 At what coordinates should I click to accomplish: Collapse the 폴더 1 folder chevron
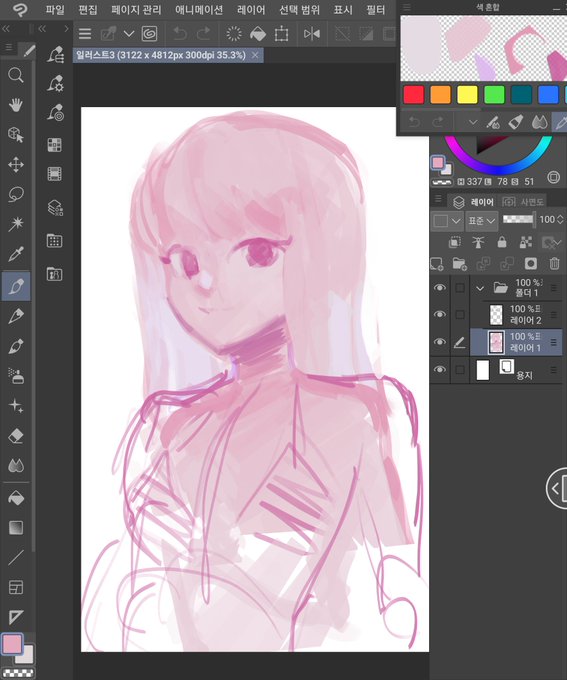coord(480,288)
